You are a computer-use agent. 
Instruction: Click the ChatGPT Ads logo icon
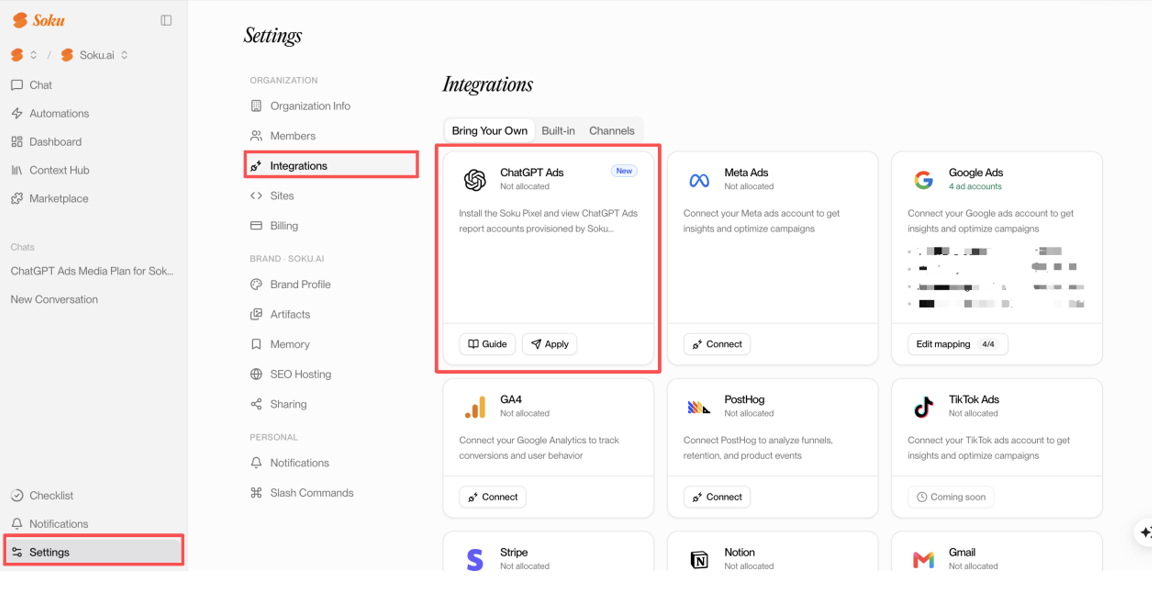tap(475, 179)
